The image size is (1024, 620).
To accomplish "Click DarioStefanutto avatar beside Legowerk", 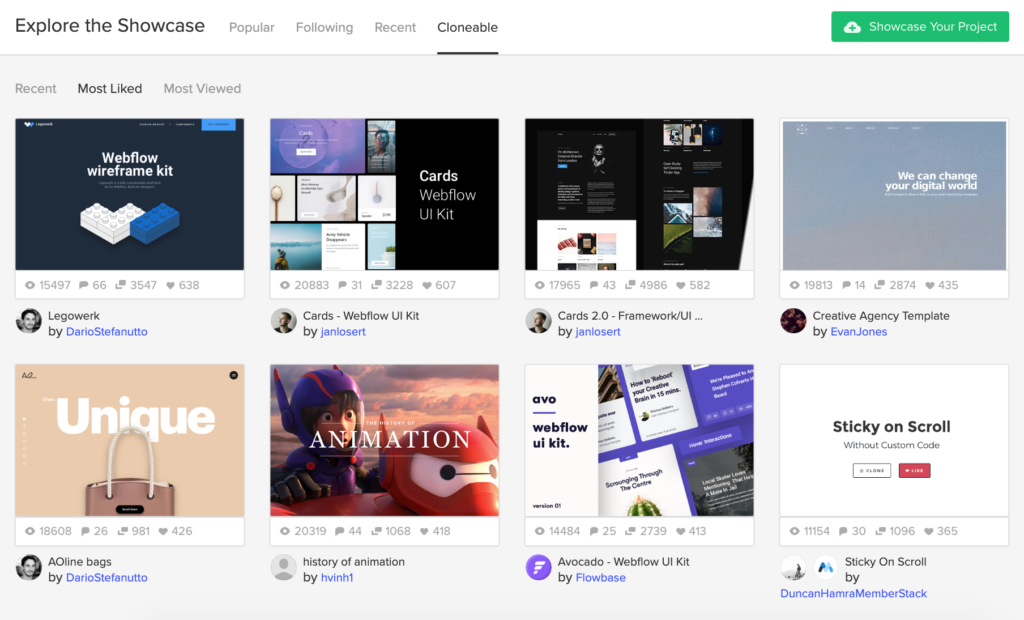I will [29, 321].
